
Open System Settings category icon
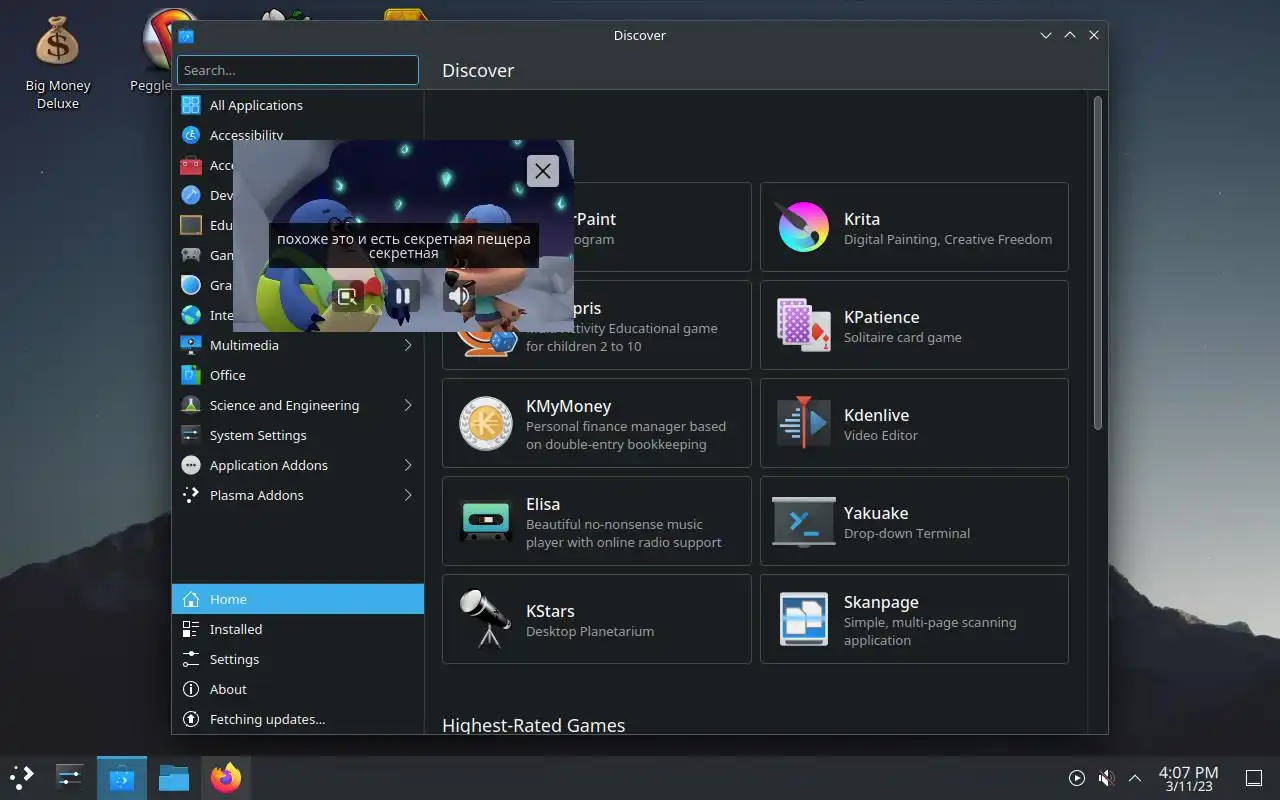point(191,435)
